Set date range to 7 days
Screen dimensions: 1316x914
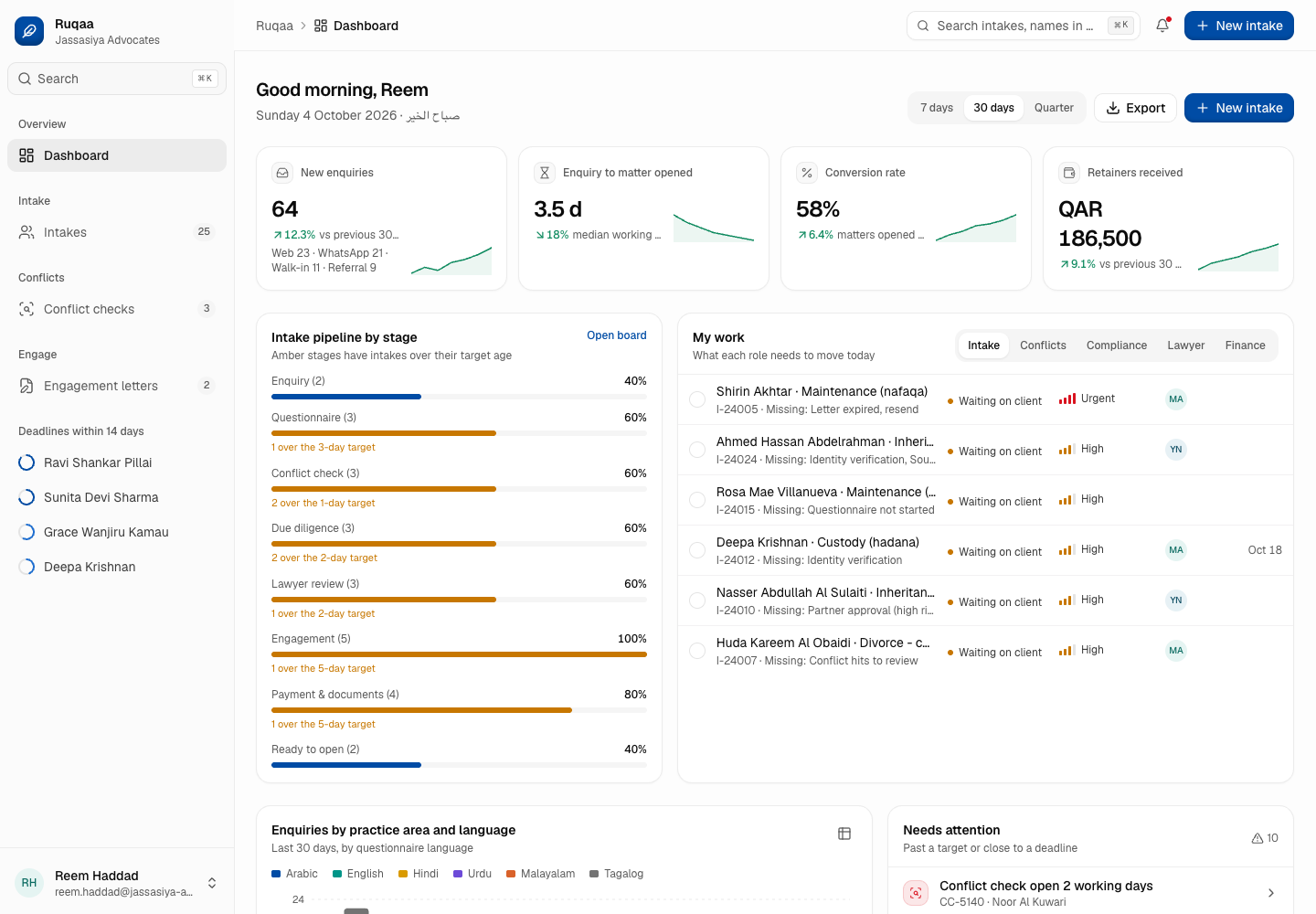point(937,108)
